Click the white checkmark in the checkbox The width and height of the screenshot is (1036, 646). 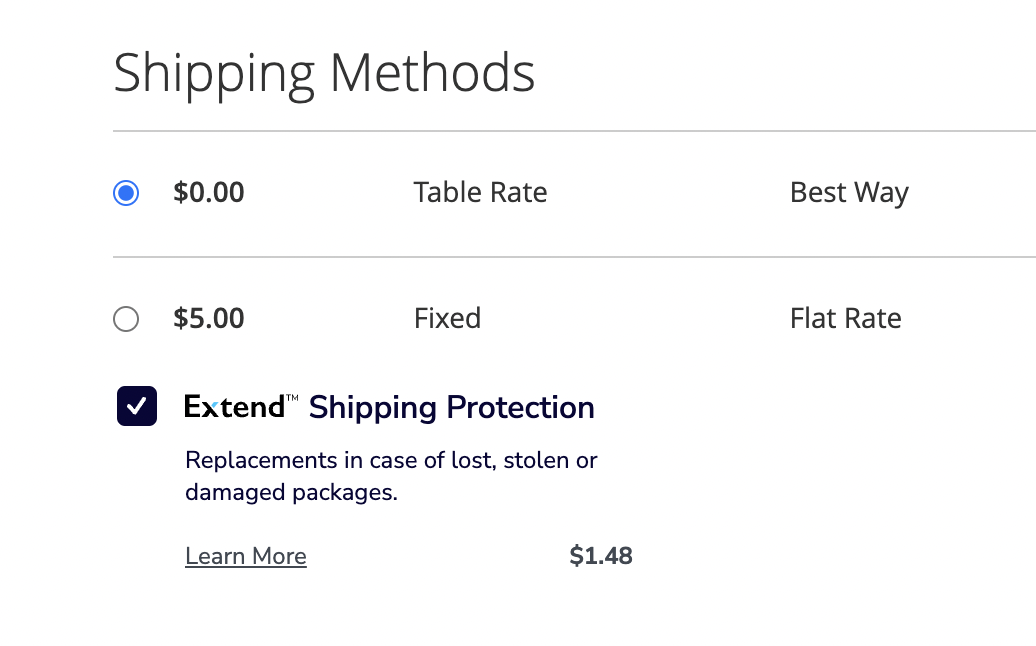click(x=137, y=406)
